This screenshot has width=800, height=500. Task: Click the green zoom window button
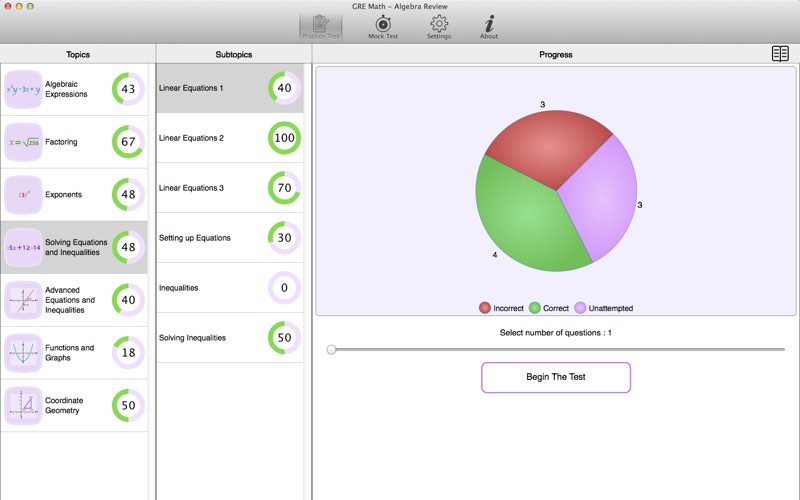[30, 6]
